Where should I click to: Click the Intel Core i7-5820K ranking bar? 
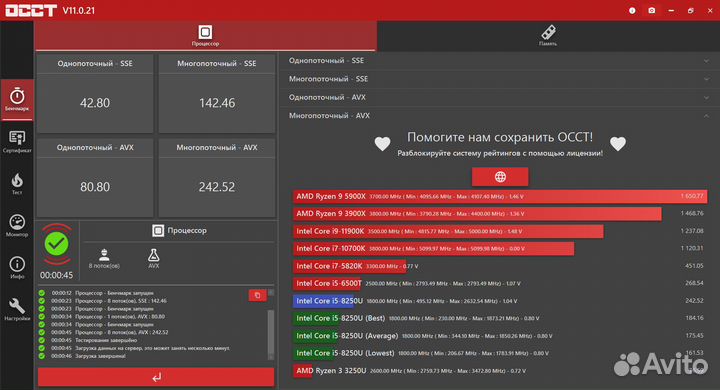point(349,266)
